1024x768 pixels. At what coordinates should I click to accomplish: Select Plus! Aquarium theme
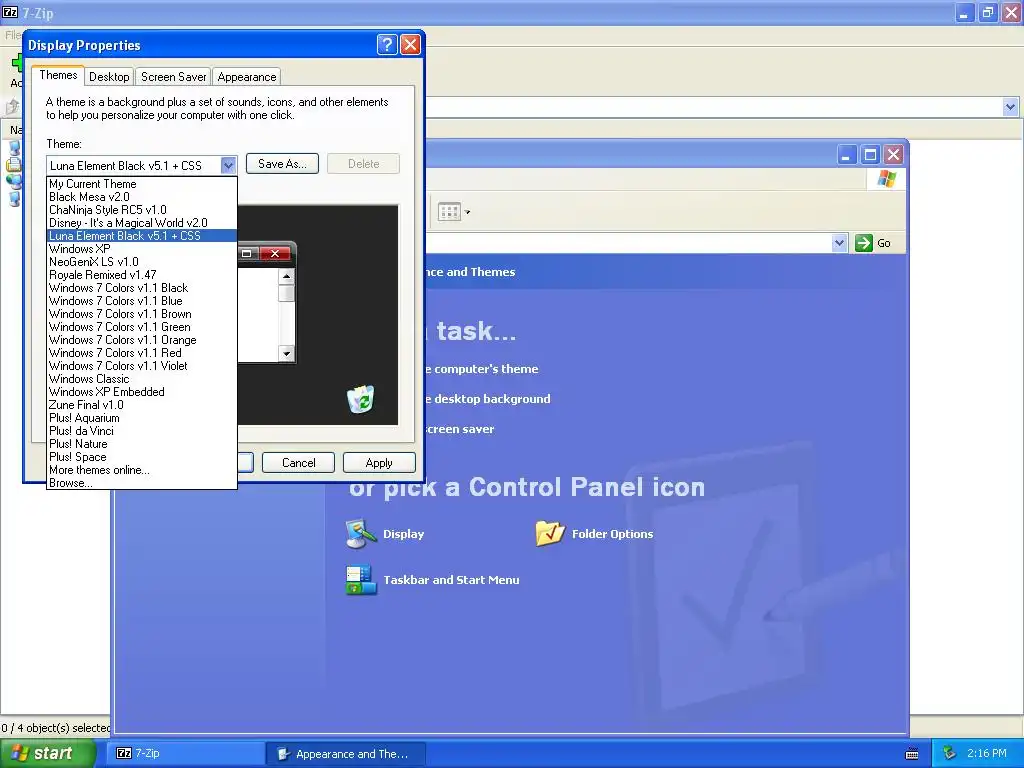[x=142, y=418]
